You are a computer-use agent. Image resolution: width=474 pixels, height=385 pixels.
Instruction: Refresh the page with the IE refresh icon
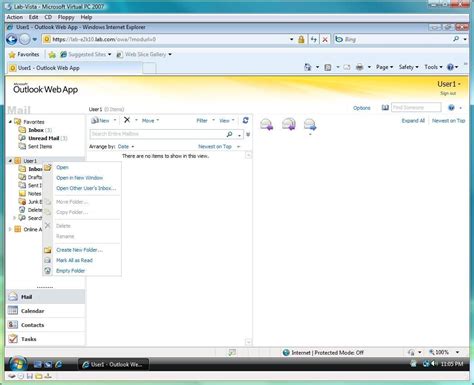click(x=314, y=40)
